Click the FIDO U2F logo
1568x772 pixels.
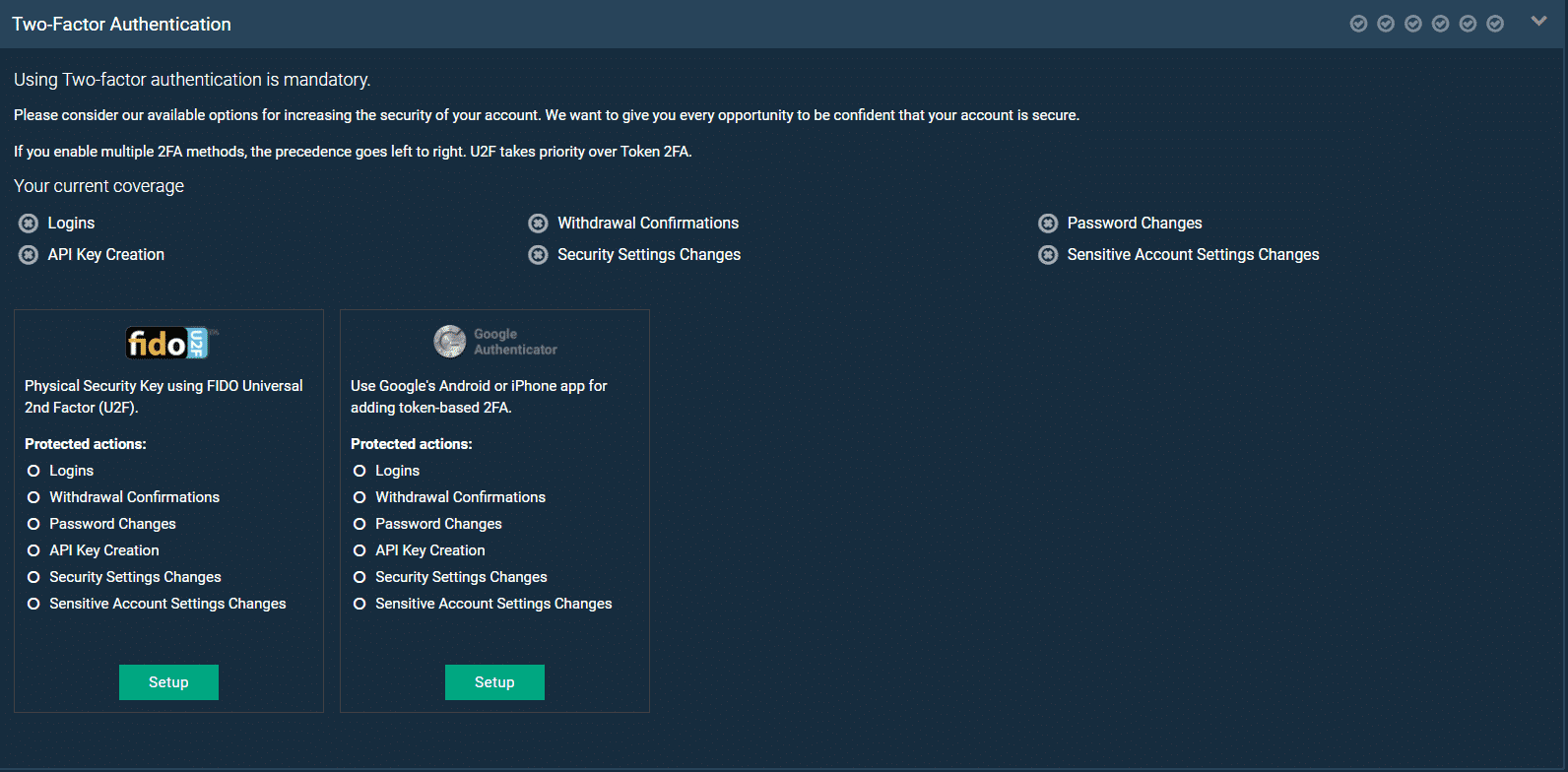click(x=169, y=343)
